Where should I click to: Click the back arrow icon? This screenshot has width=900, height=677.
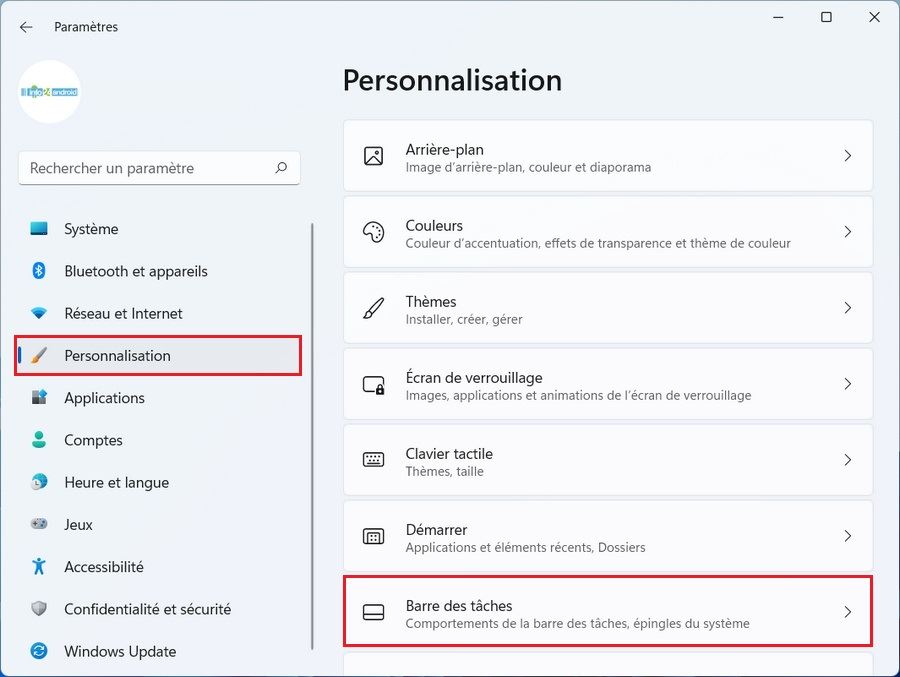(x=26, y=27)
